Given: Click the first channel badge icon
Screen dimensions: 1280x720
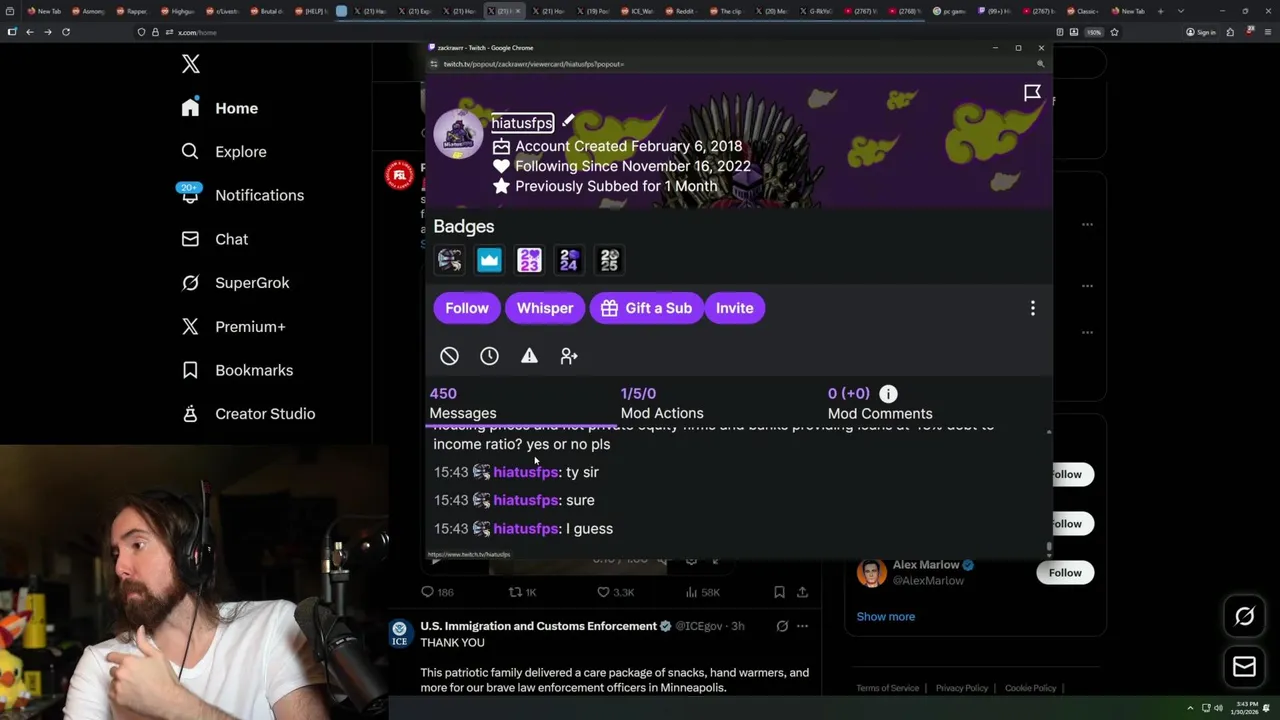Looking at the screenshot, I should click(449, 260).
